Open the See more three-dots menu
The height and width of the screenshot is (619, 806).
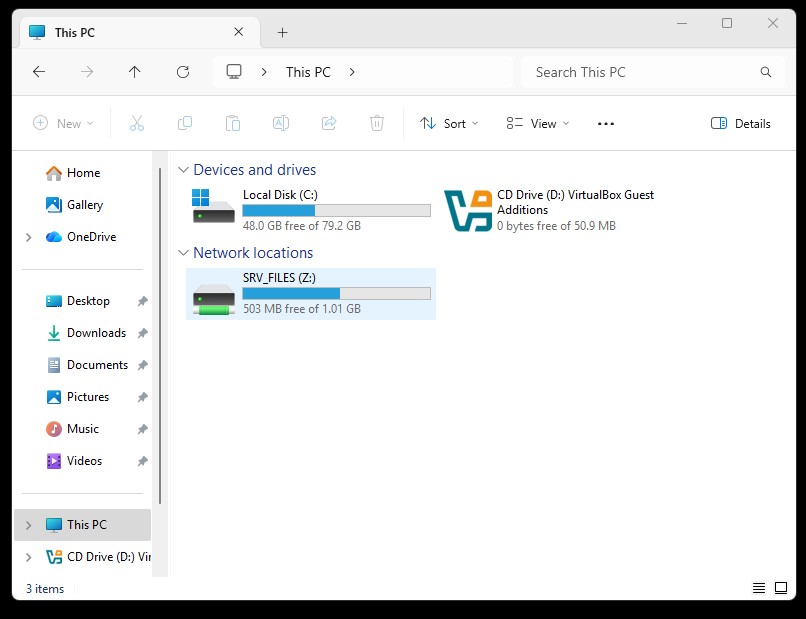(x=605, y=124)
